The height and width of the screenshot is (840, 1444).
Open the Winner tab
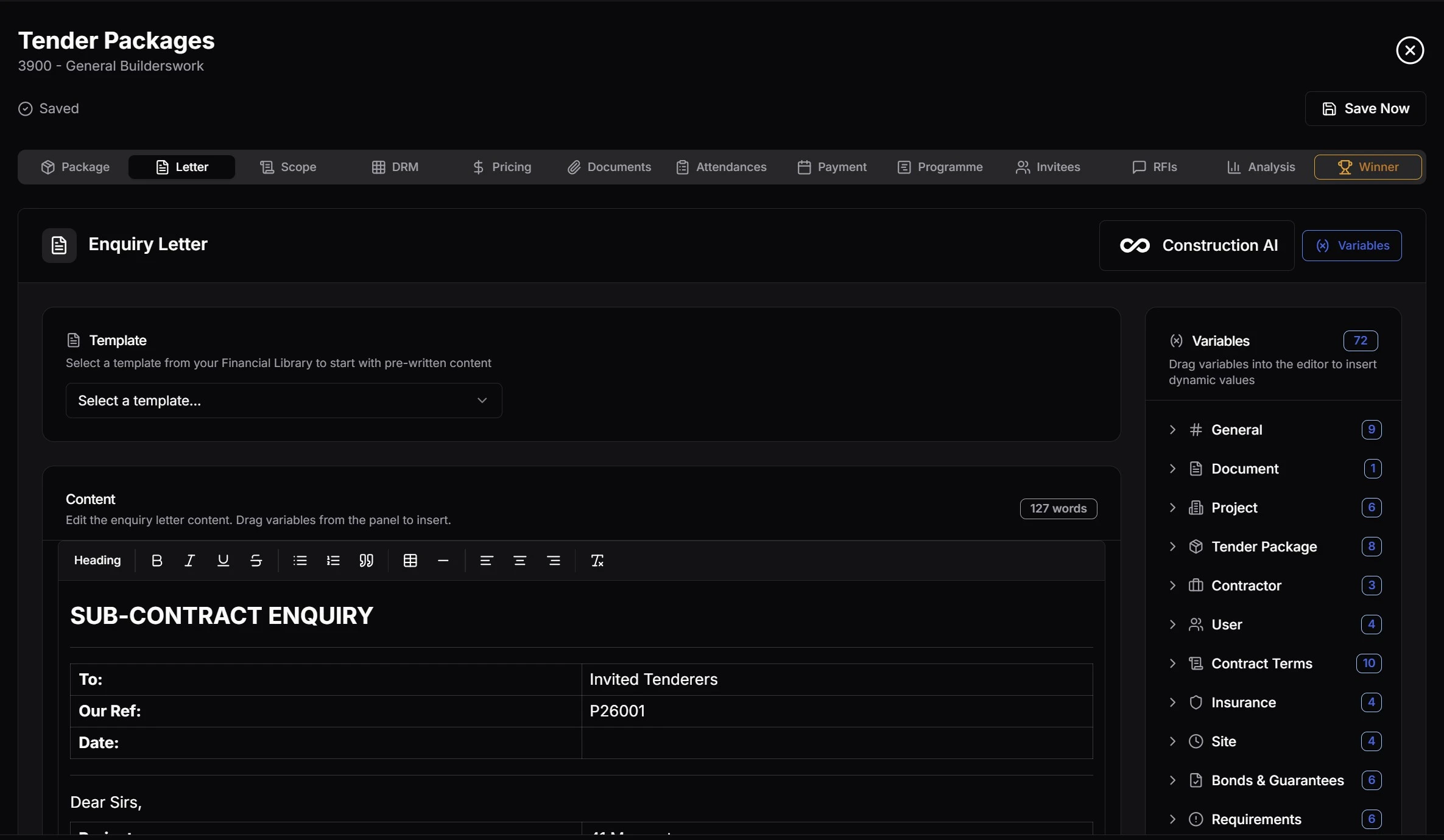(x=1367, y=167)
